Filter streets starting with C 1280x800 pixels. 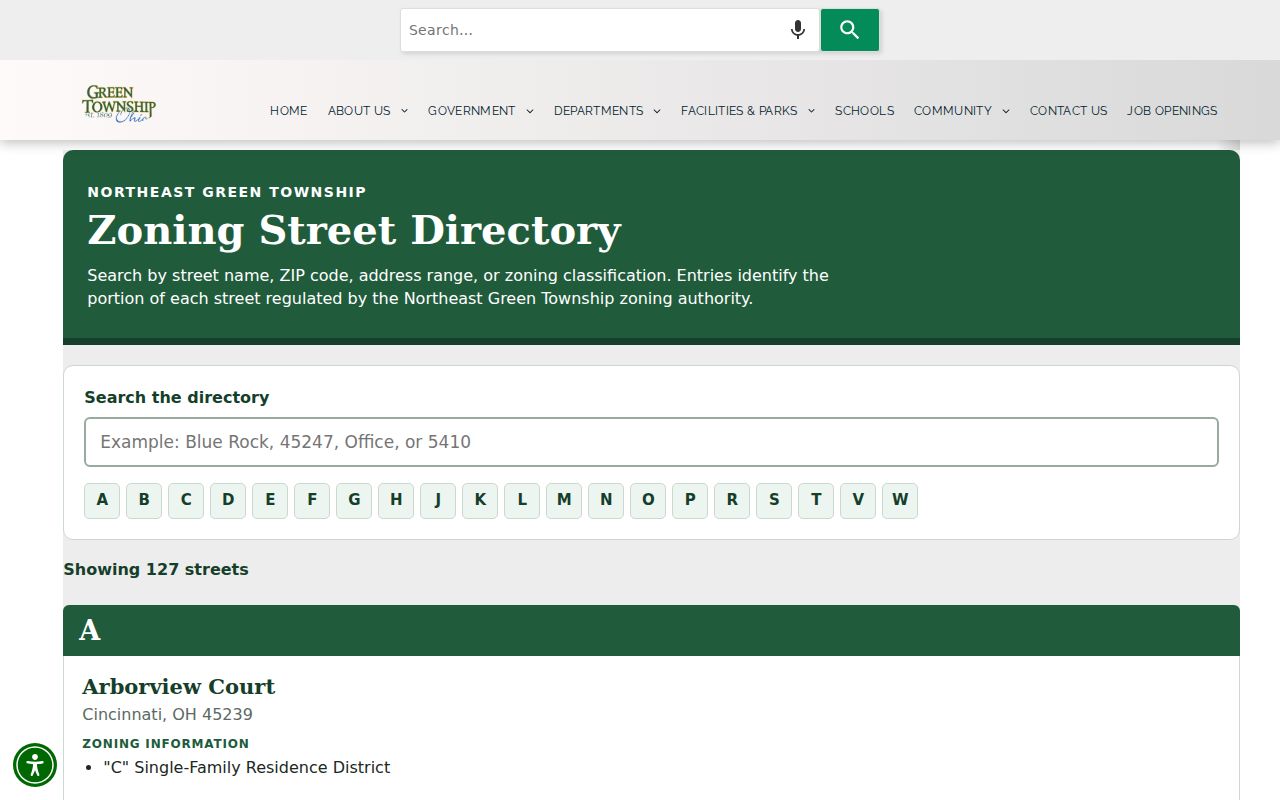[x=186, y=501]
